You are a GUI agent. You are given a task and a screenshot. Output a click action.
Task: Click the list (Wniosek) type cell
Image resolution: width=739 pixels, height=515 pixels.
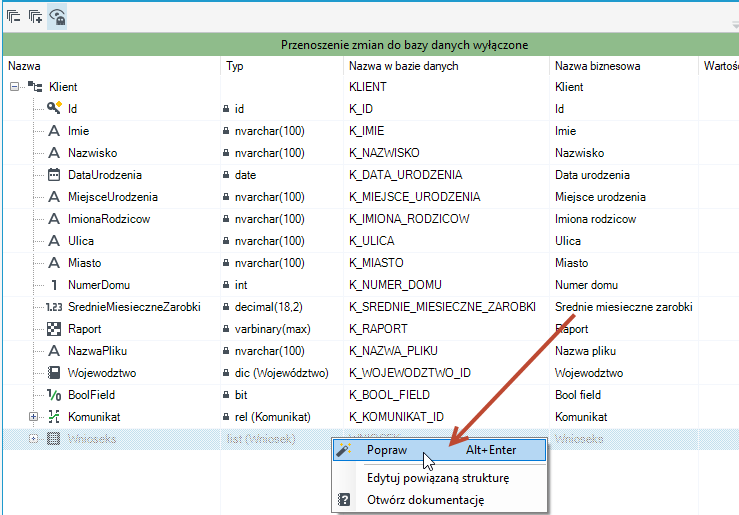pyautogui.click(x=261, y=439)
